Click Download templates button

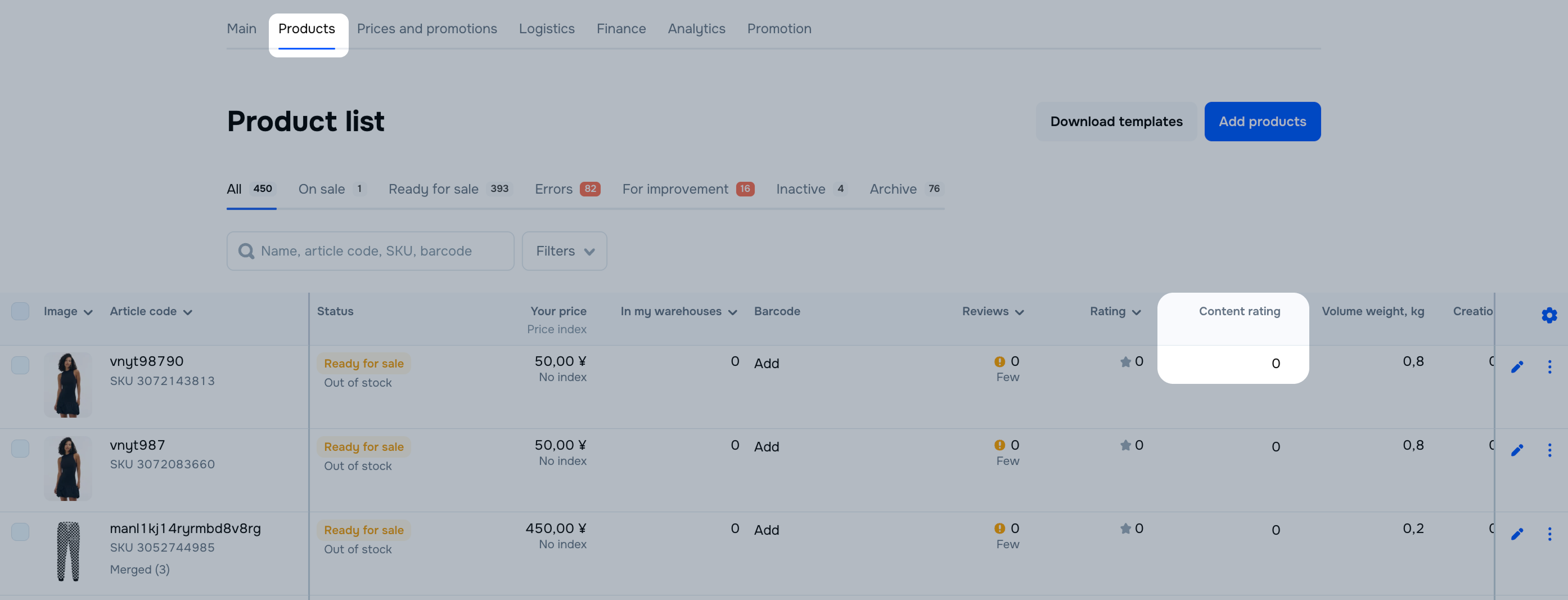click(1116, 121)
